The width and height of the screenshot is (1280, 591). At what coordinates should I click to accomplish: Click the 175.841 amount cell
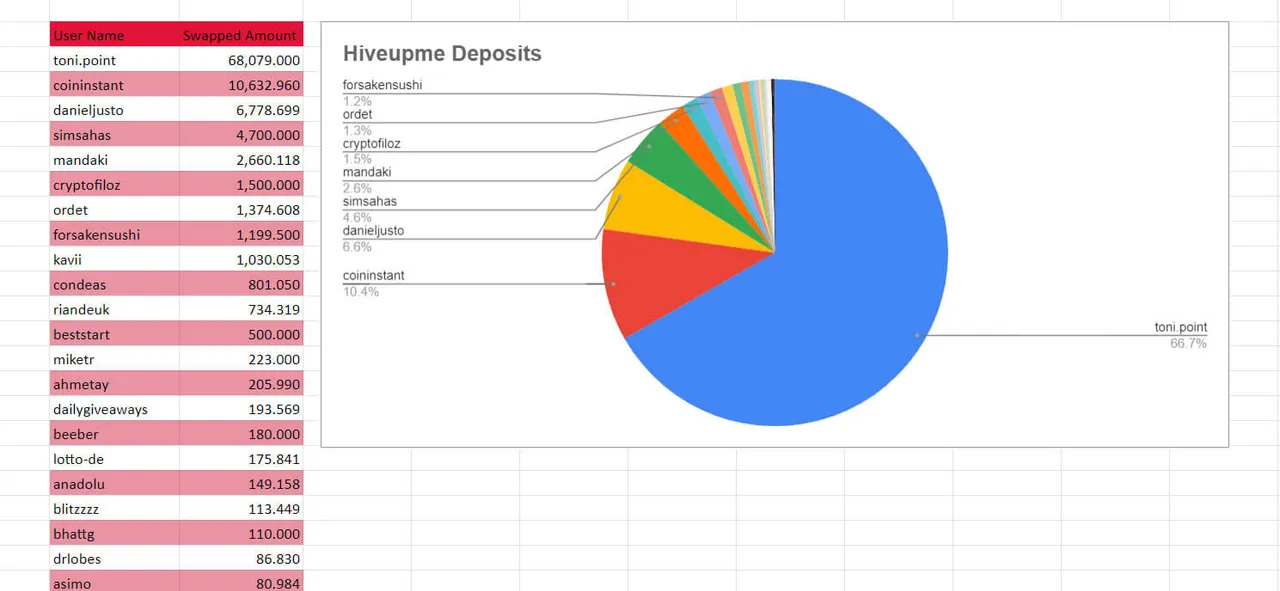tap(241, 459)
